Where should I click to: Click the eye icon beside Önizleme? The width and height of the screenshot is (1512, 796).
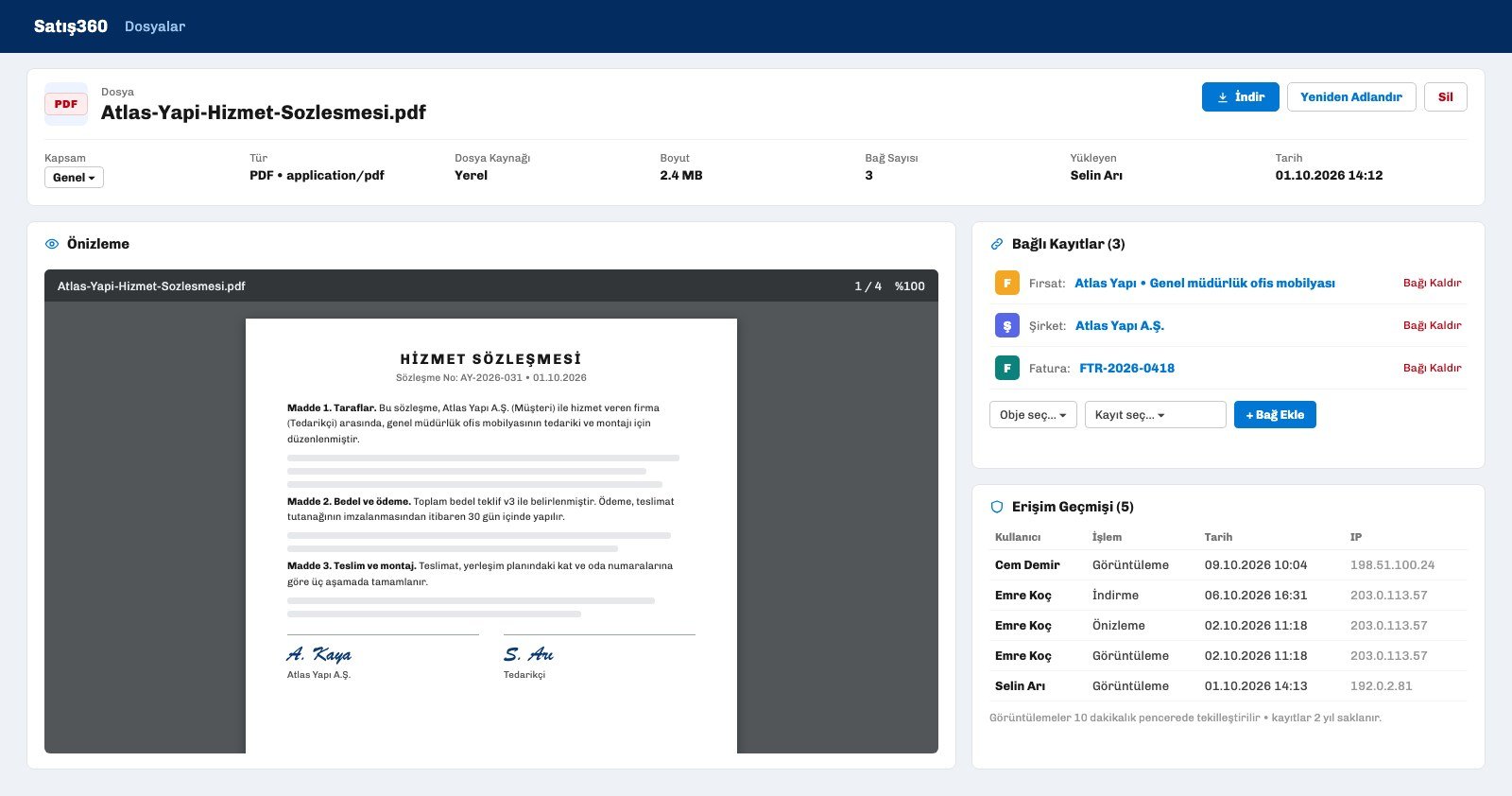52,244
